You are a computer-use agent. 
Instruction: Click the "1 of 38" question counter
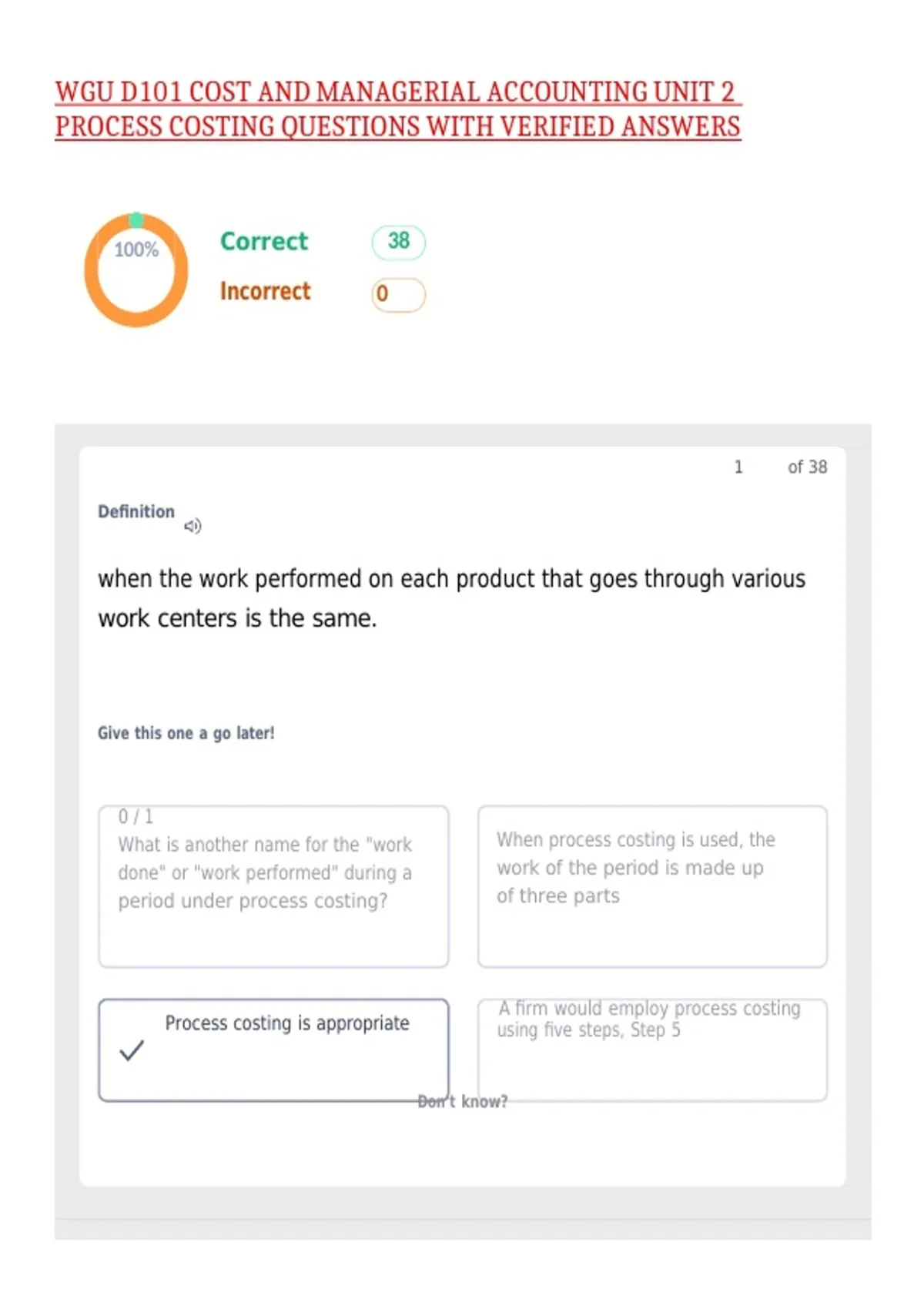point(780,467)
